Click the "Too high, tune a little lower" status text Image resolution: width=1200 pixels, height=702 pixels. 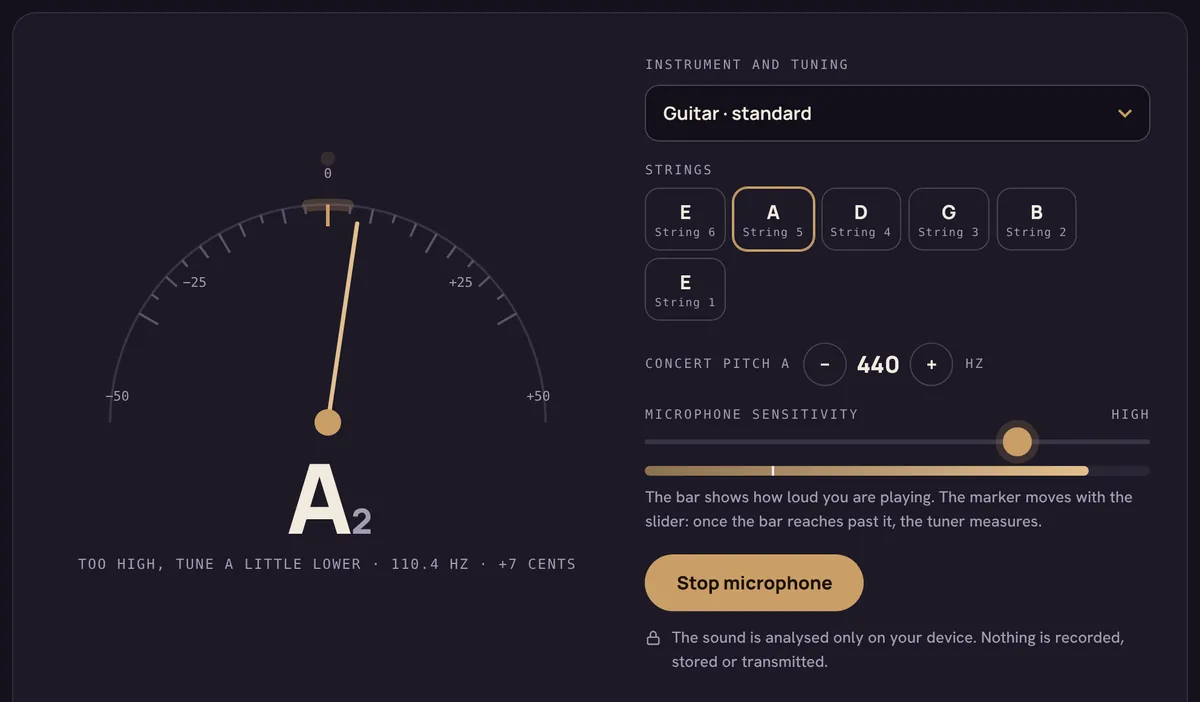point(220,564)
